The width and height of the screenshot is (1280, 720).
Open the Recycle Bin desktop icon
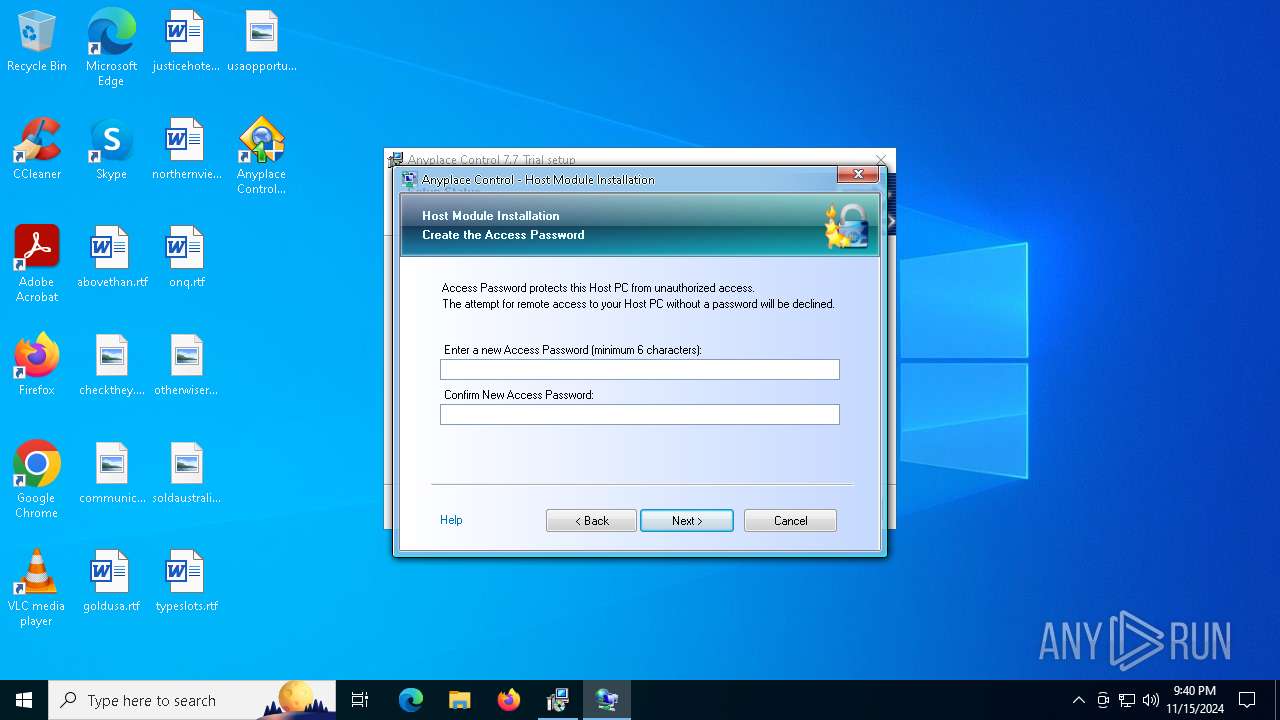point(37,42)
